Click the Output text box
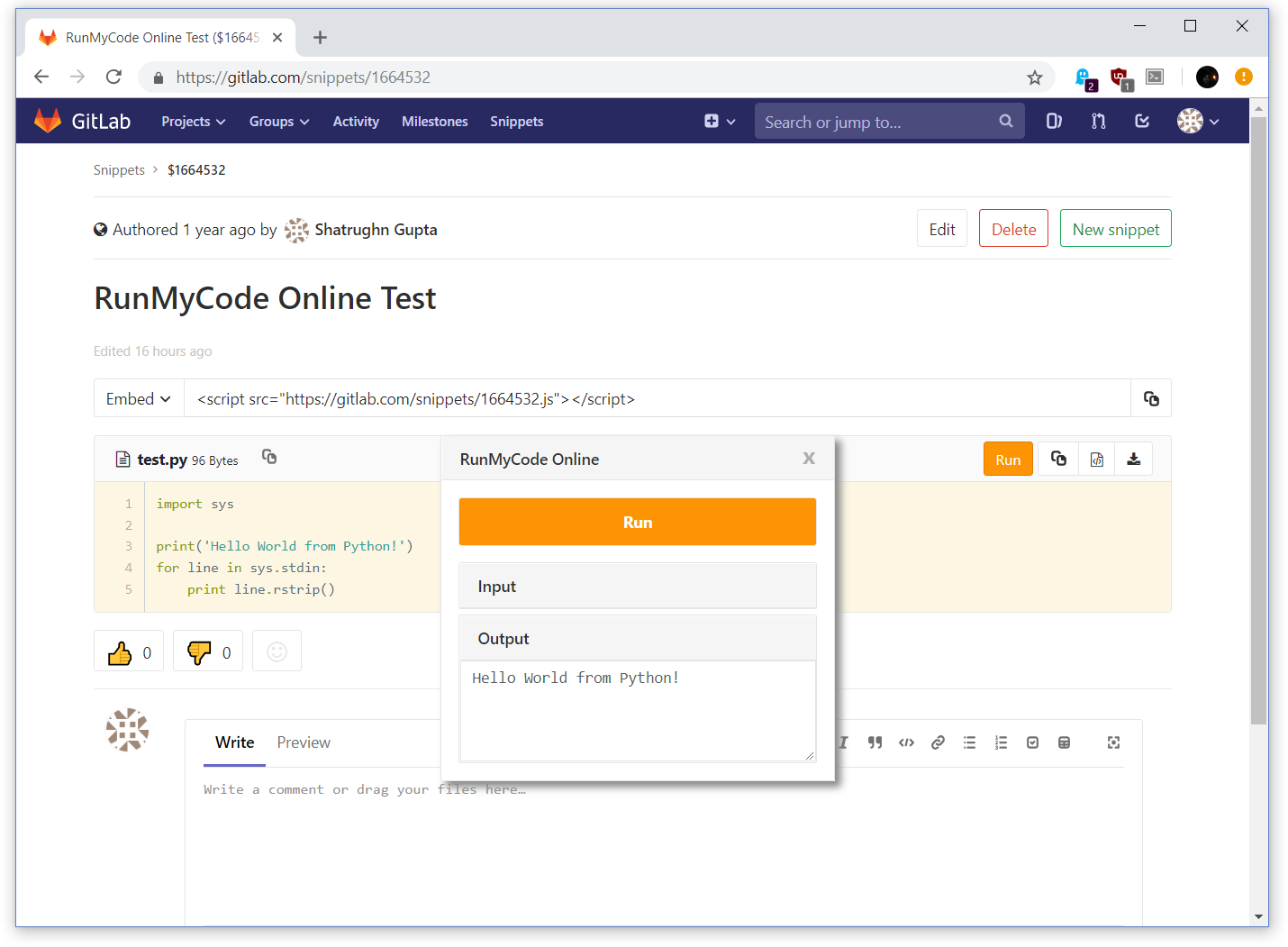Image resolution: width=1288 pixels, height=947 pixels. [638, 711]
